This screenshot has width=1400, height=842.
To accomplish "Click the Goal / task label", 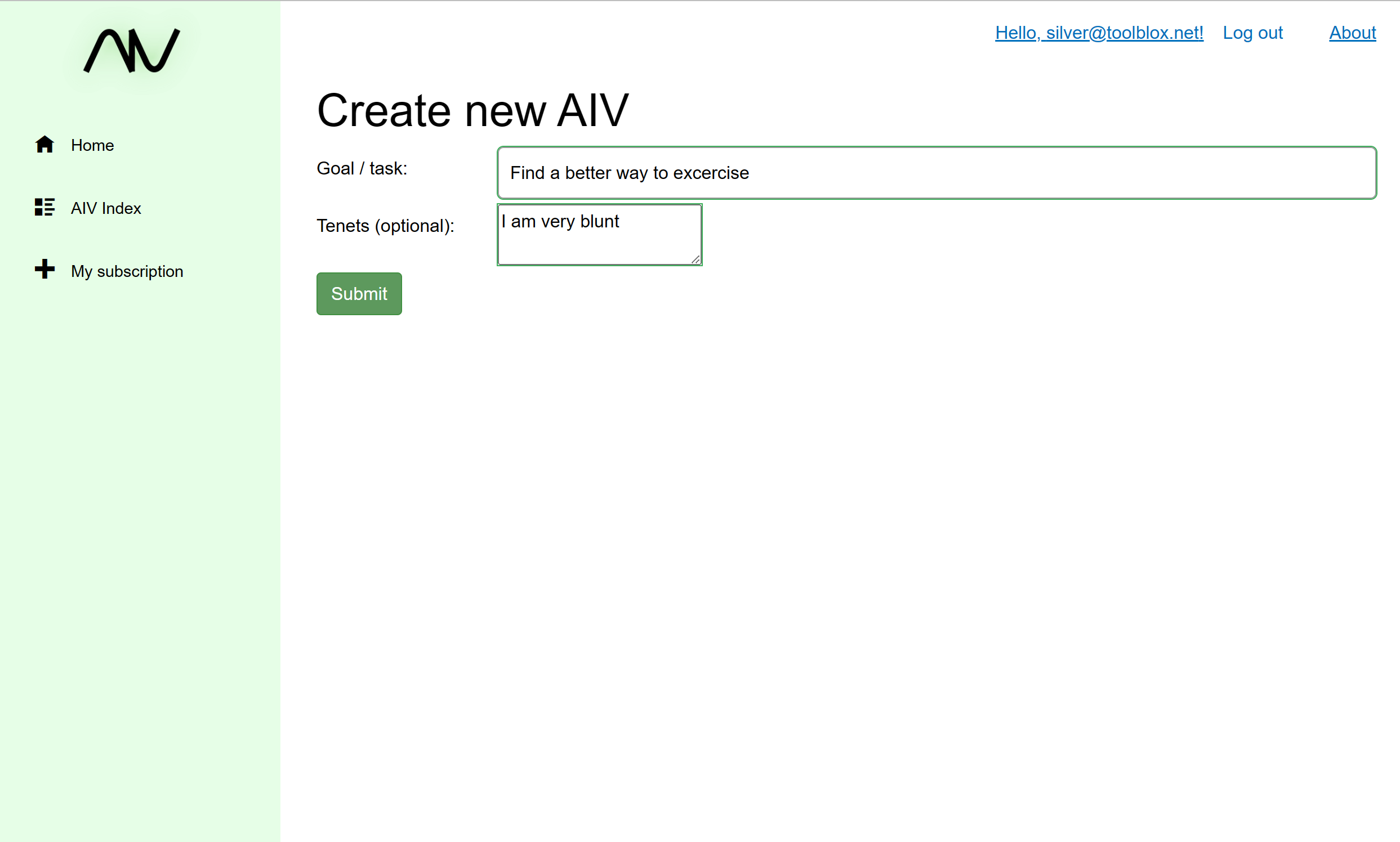I will [362, 168].
